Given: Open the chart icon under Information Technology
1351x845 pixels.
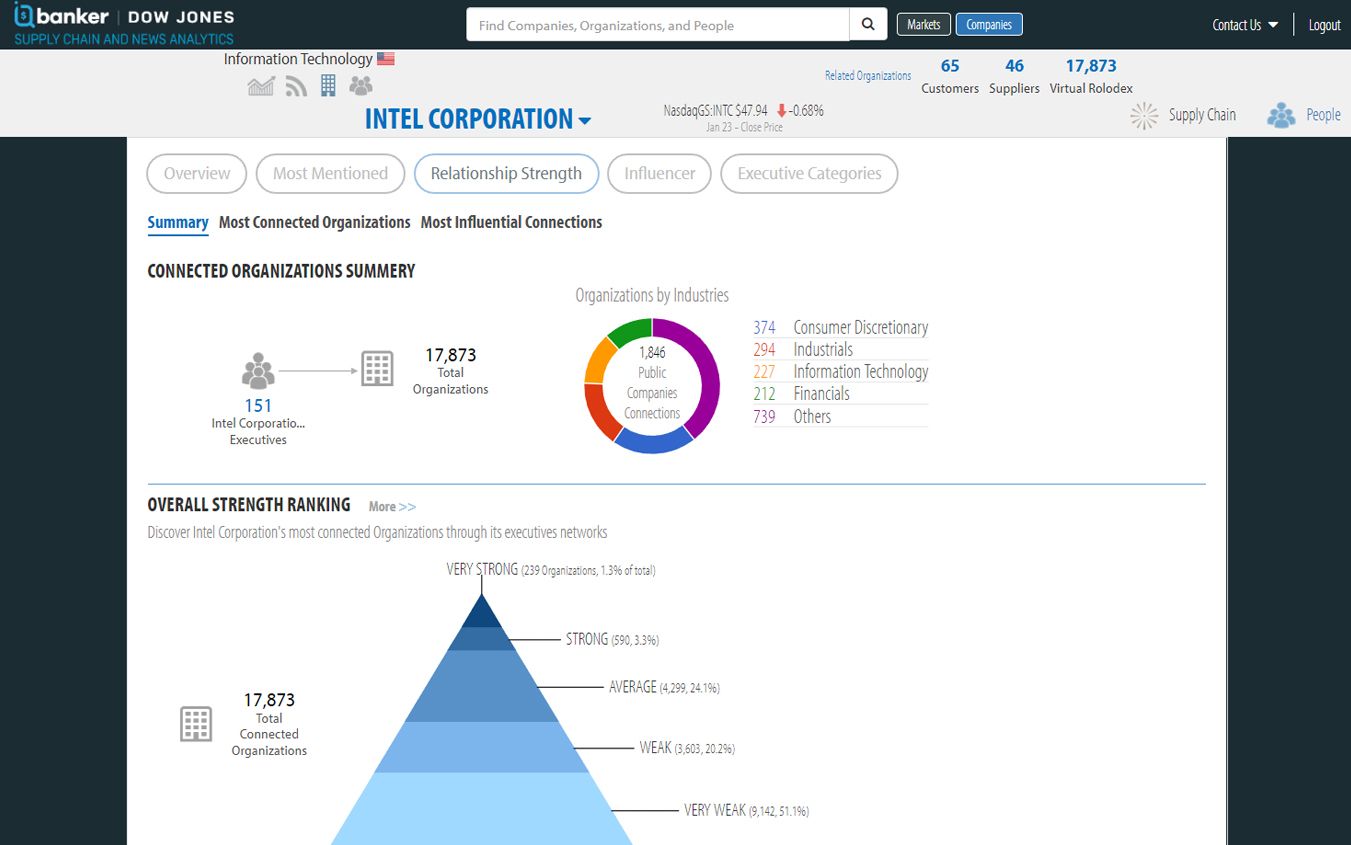Looking at the screenshot, I should pos(261,86).
